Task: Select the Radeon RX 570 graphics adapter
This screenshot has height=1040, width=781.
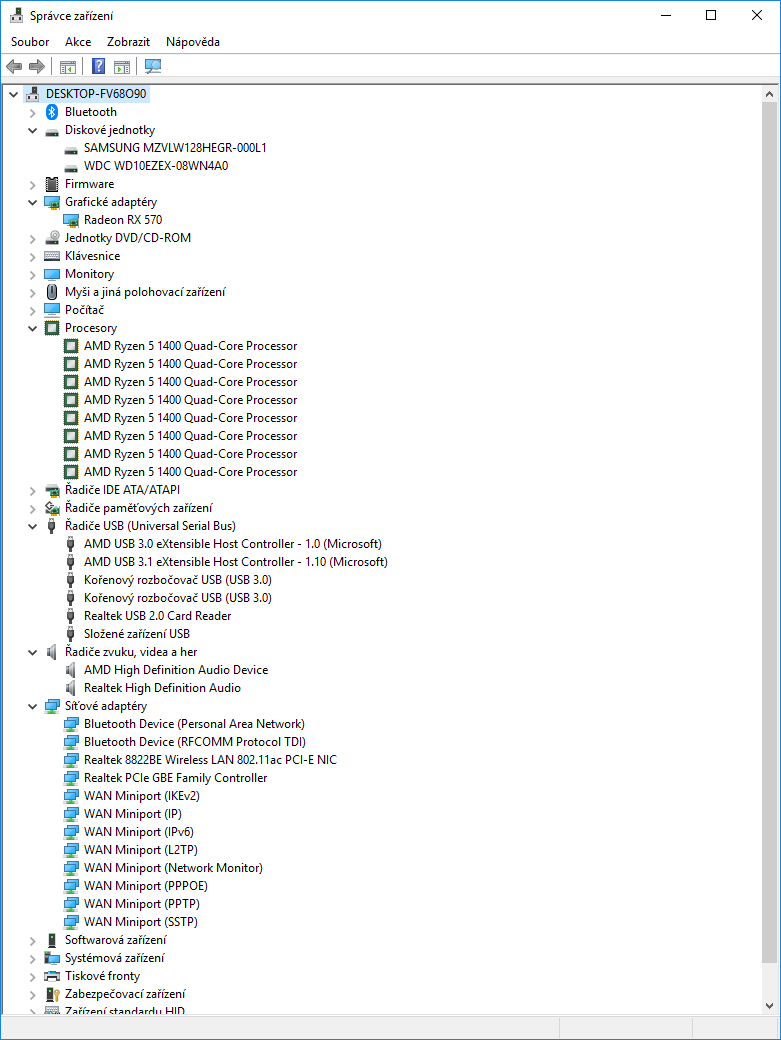Action: pos(122,220)
